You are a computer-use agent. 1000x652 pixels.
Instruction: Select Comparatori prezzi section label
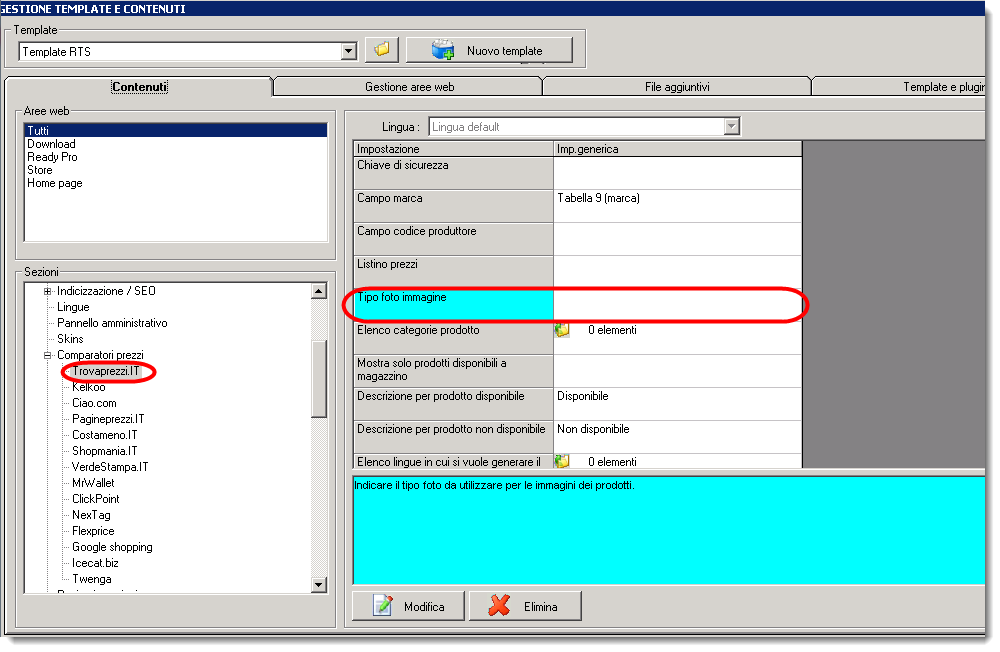[x=100, y=355]
